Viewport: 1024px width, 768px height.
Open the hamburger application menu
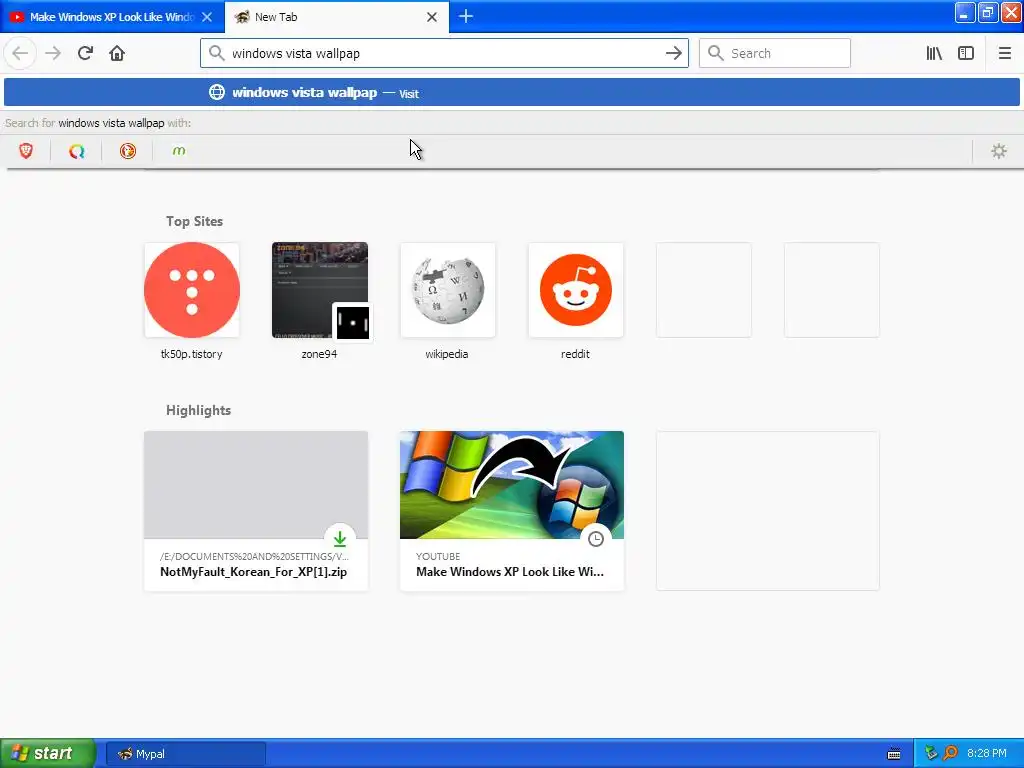[x=1004, y=54]
